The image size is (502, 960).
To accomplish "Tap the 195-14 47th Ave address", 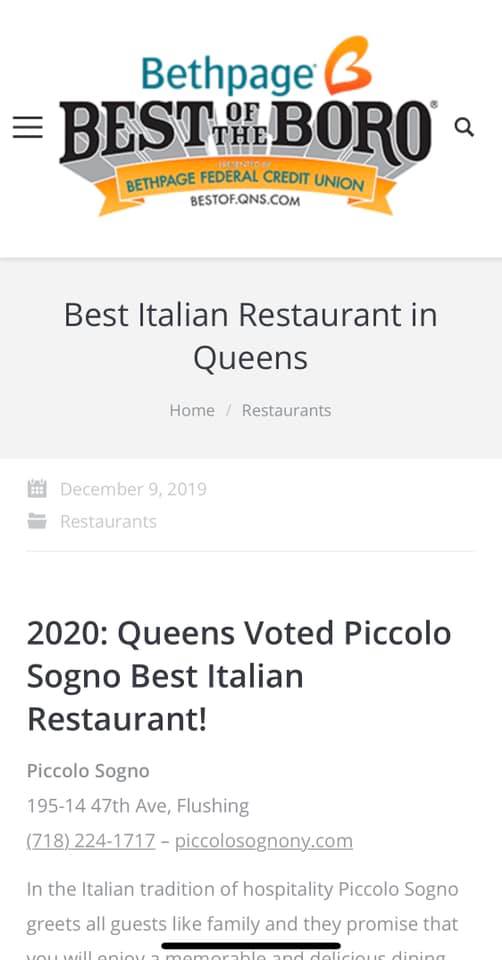I will pyautogui.click(x=138, y=806).
